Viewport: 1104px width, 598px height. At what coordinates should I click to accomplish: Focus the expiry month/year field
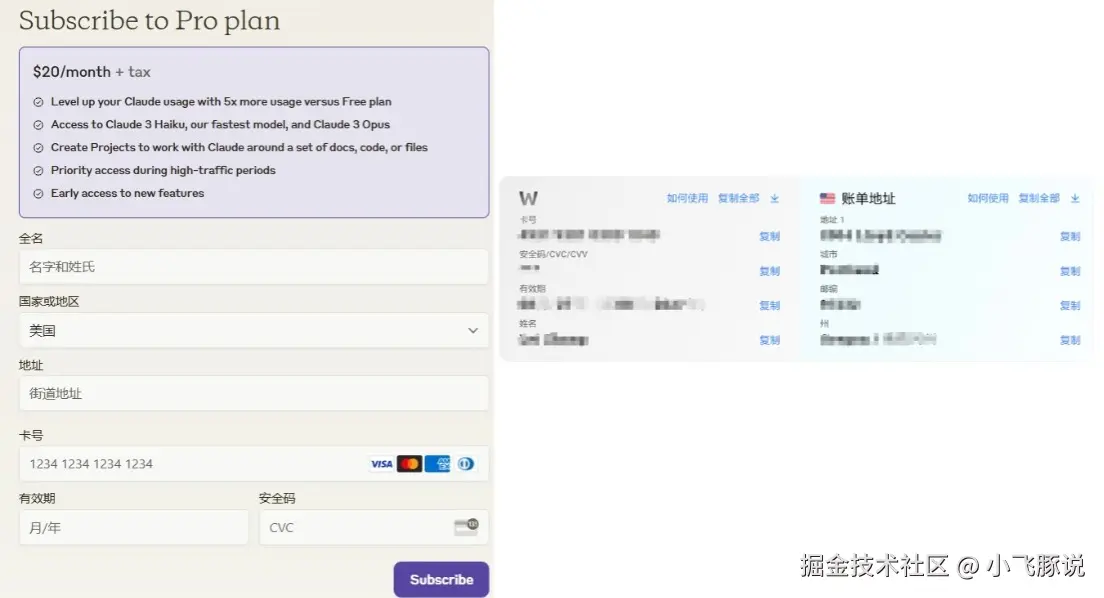click(x=134, y=528)
